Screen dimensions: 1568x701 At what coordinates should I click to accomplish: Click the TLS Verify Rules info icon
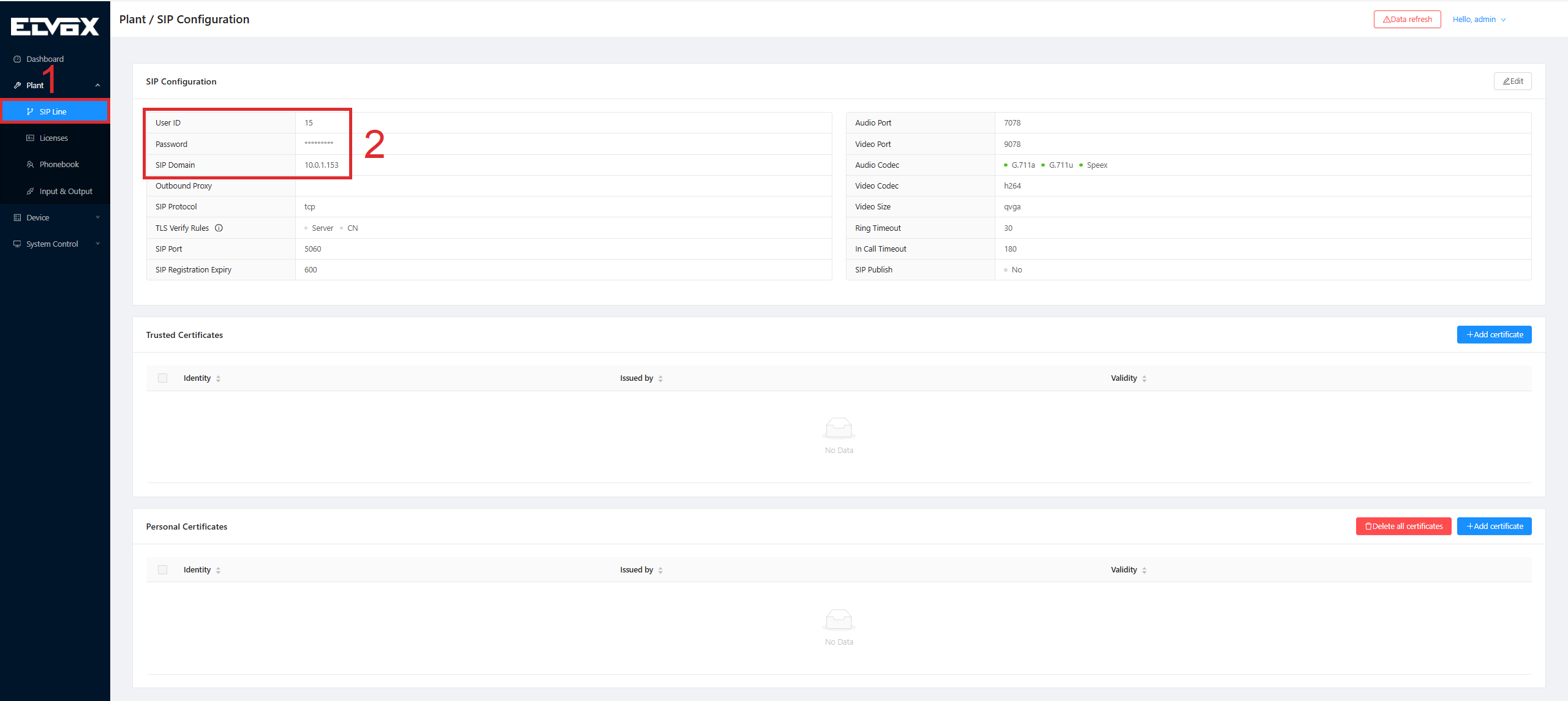point(219,228)
